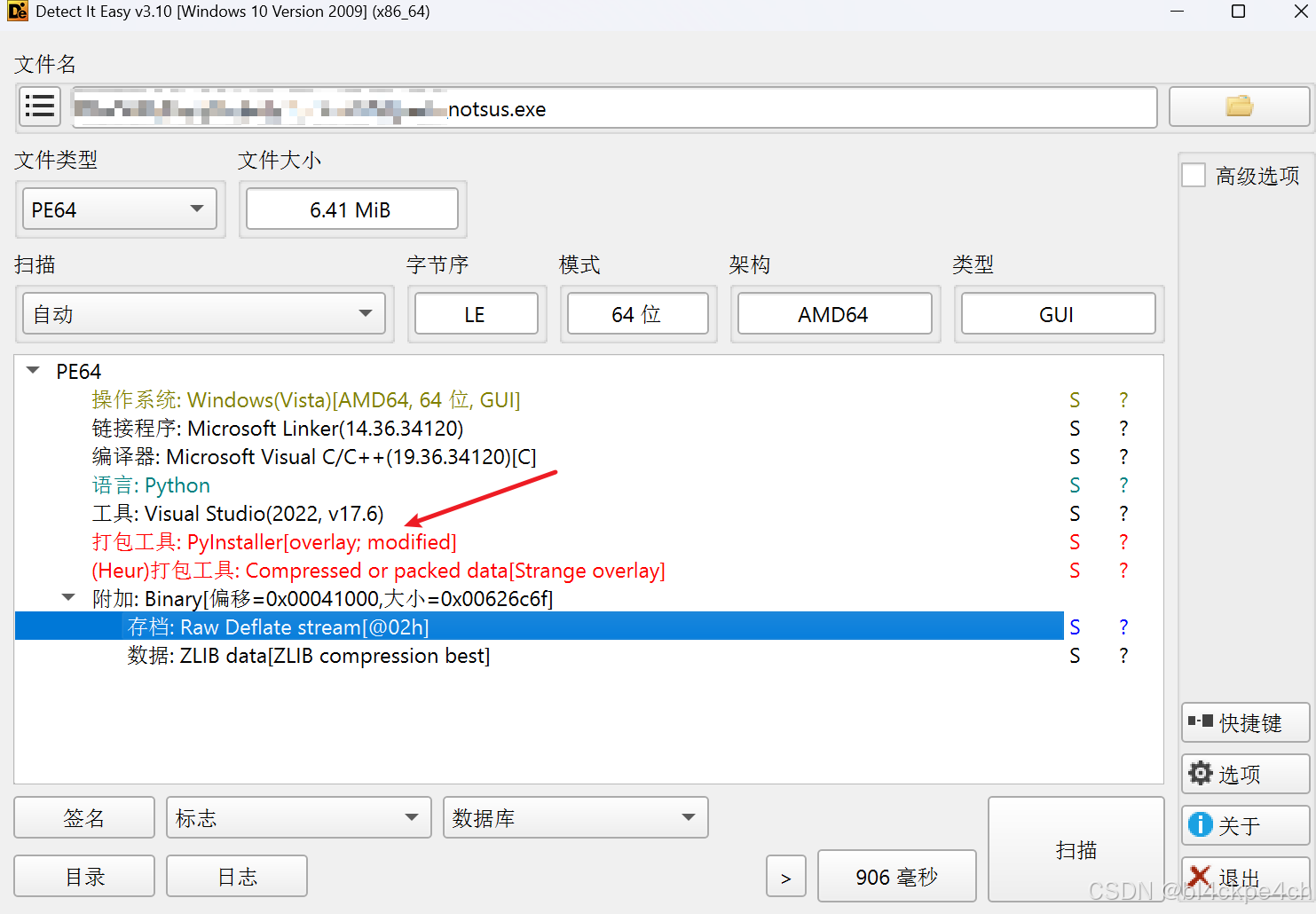Click S link on 语言: Python row

pos(1075,485)
